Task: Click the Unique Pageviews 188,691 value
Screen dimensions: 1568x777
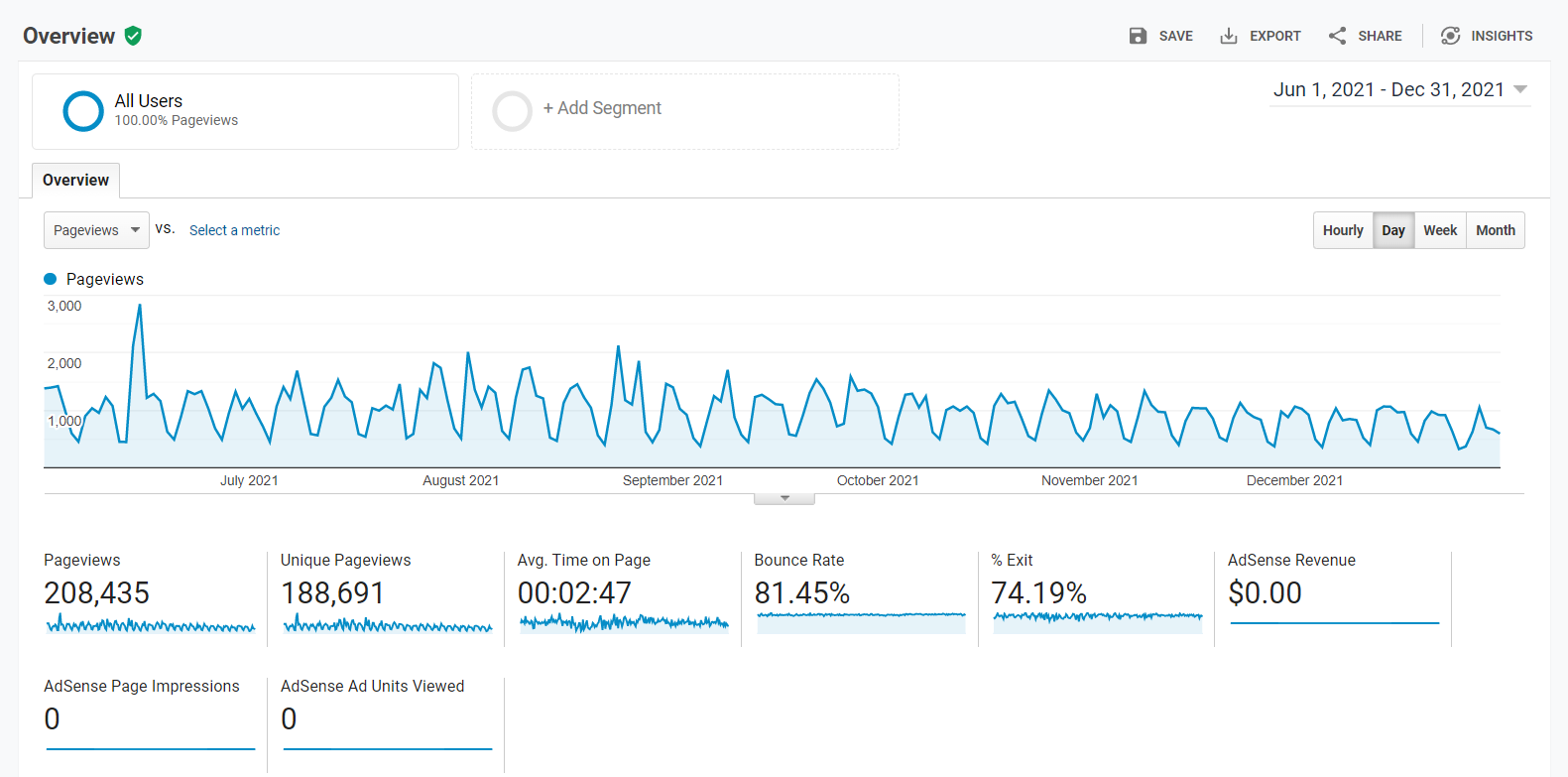Action: [333, 592]
